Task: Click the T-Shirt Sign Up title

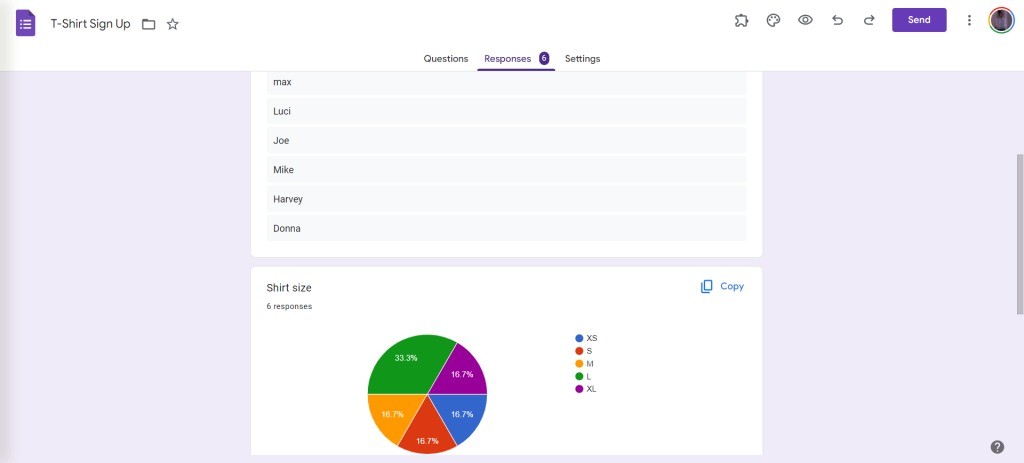Action: pos(91,24)
